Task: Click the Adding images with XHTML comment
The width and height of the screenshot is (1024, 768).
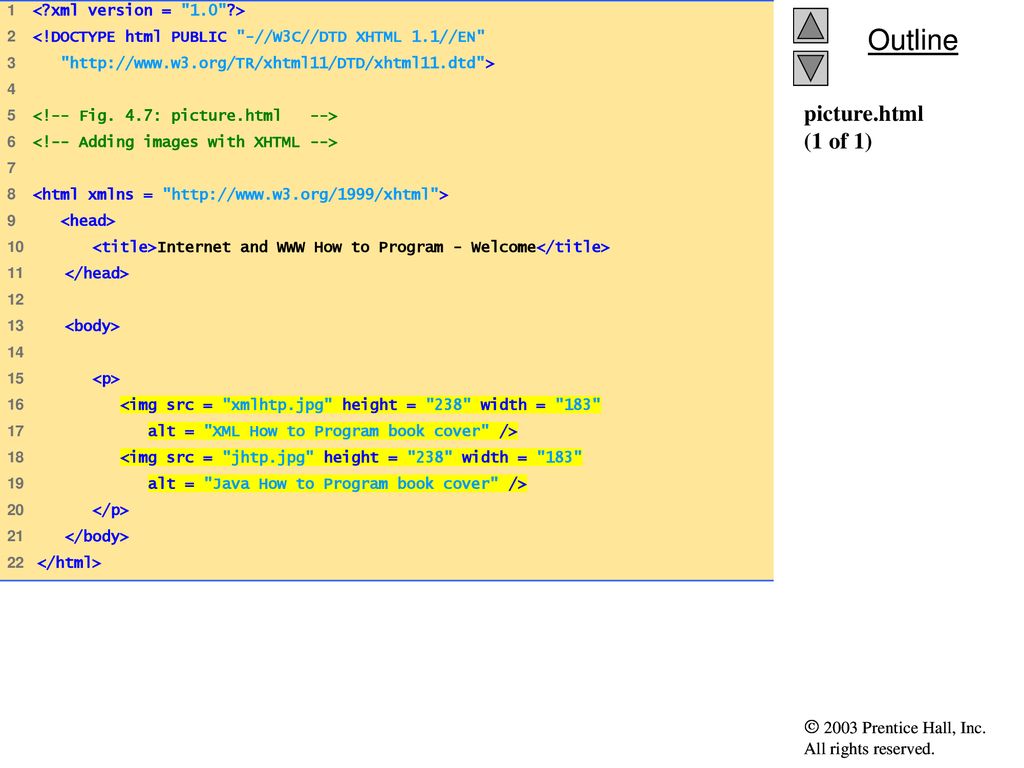Action: coord(185,142)
